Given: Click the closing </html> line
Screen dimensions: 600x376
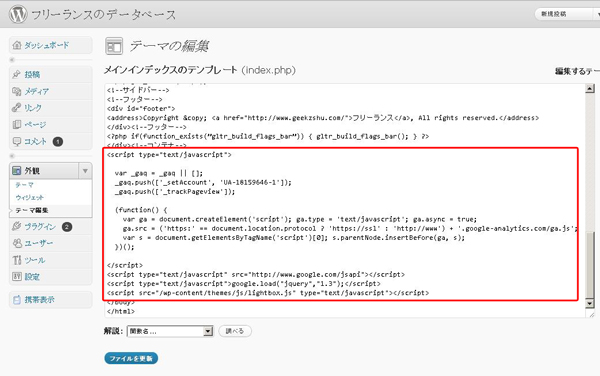Looking at the screenshot, I should [x=121, y=311].
